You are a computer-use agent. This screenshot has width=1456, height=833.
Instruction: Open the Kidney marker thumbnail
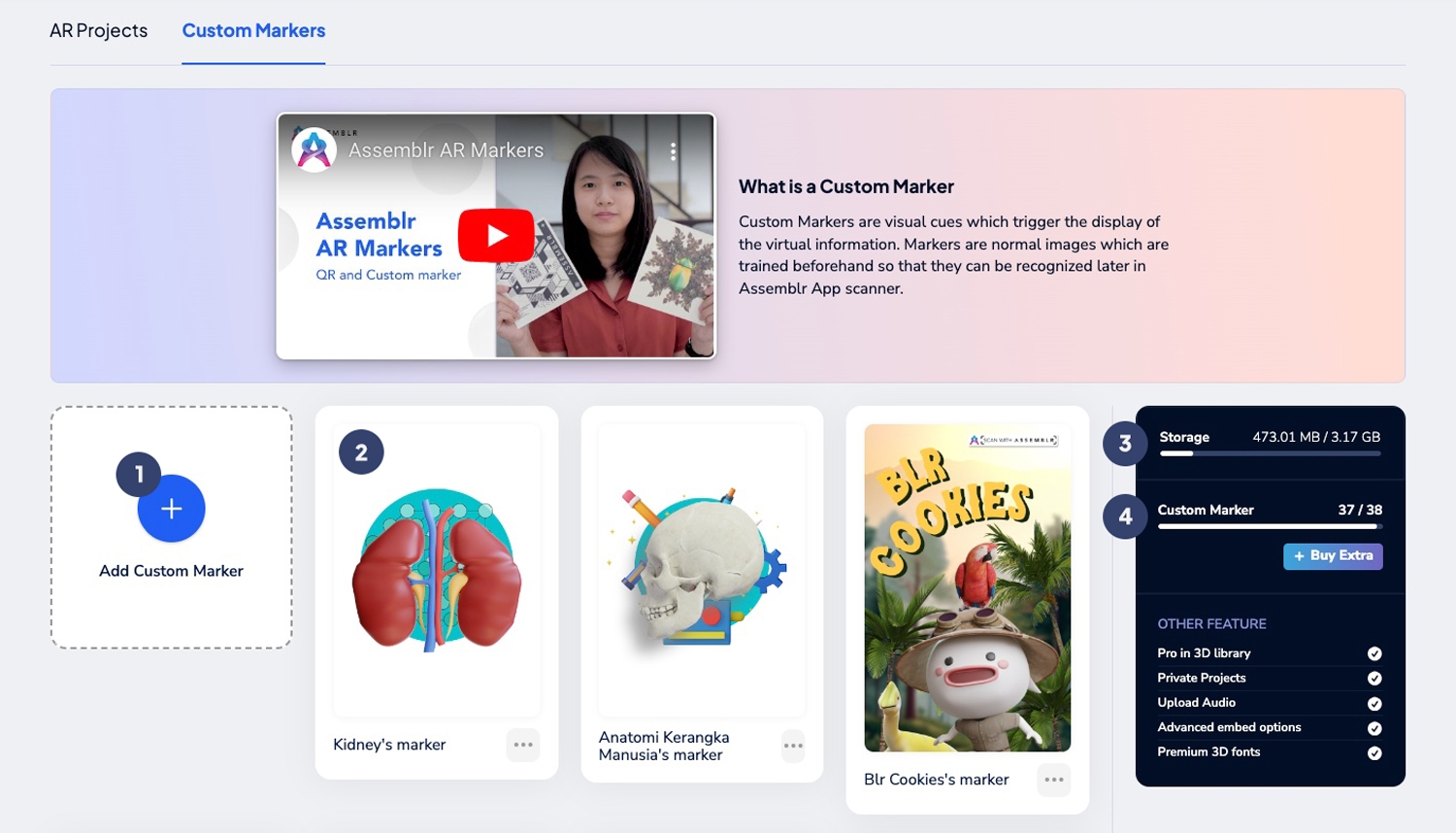[x=437, y=571]
